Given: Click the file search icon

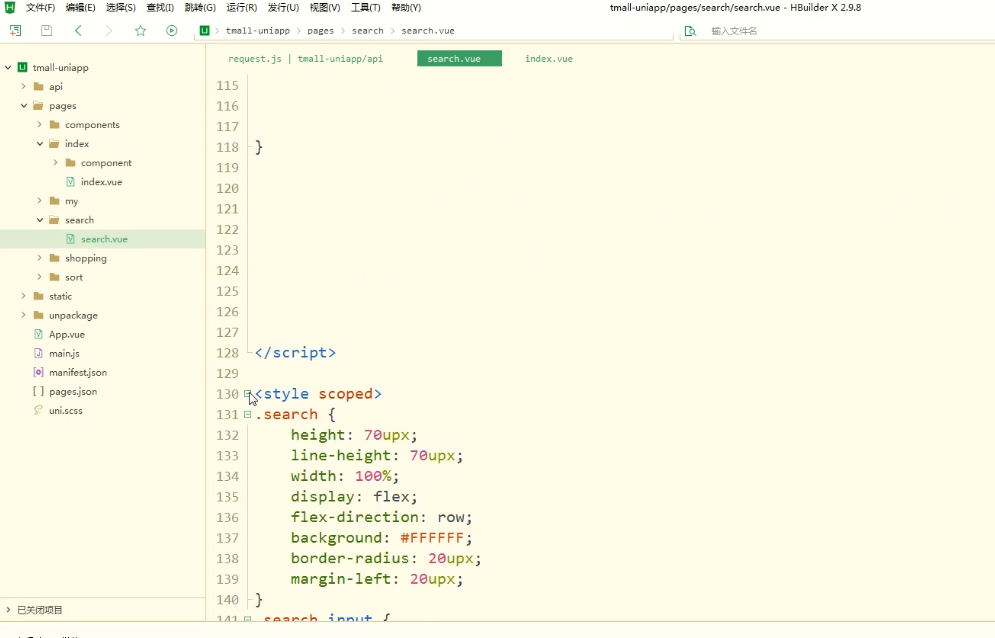Looking at the screenshot, I should pyautogui.click(x=690, y=31).
